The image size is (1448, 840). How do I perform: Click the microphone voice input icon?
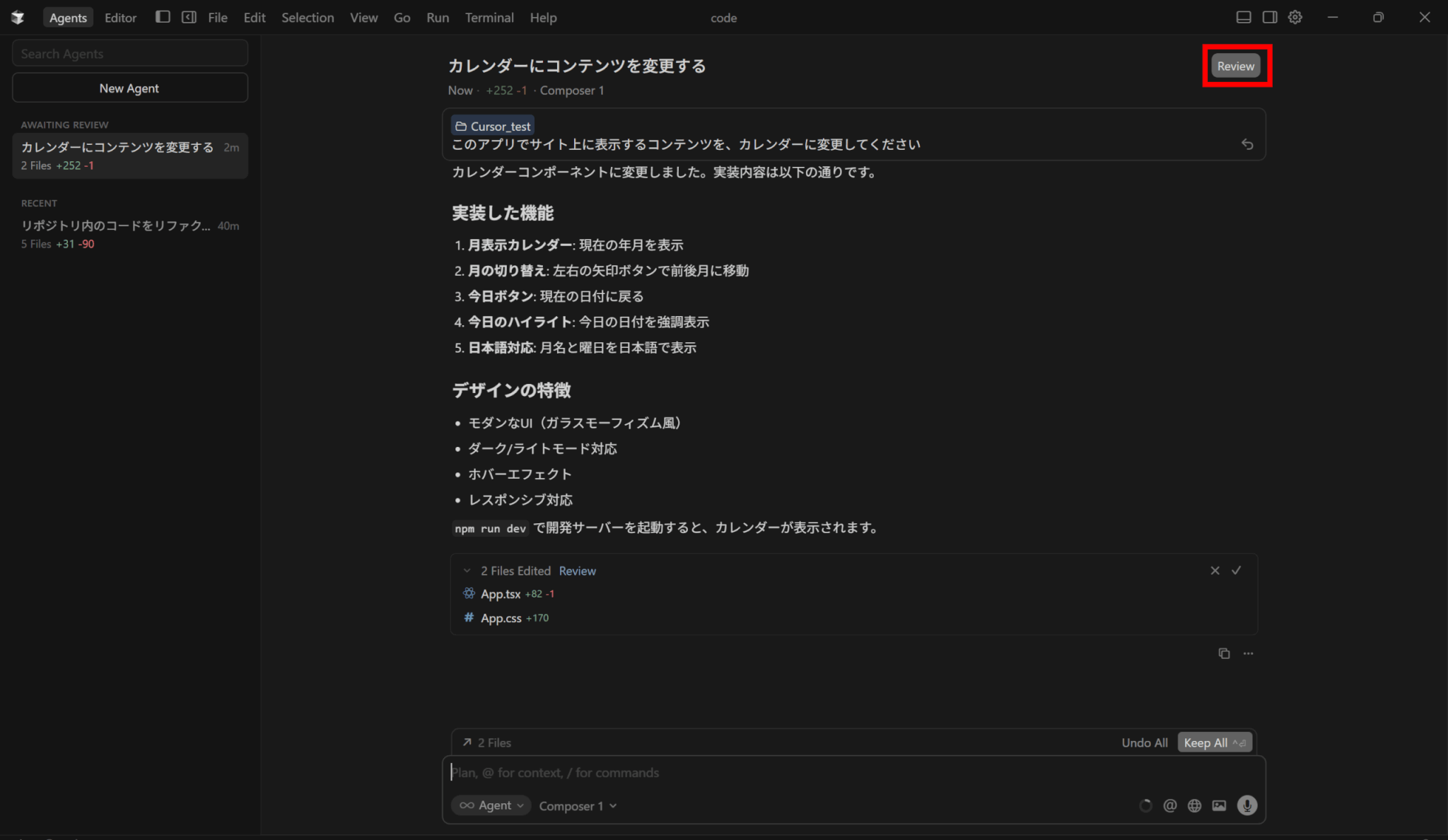click(1246, 805)
